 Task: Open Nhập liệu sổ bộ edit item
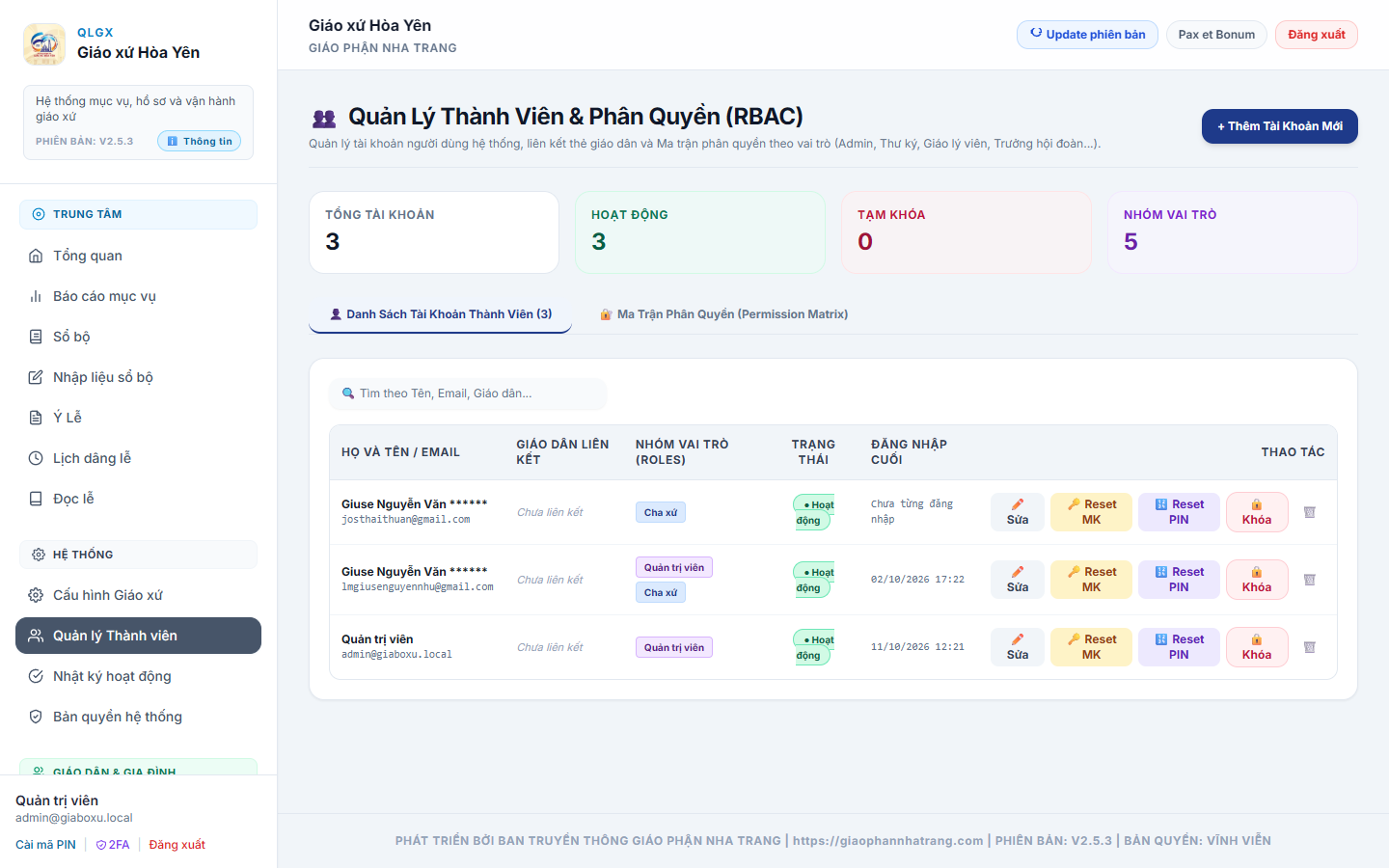[x=138, y=377]
